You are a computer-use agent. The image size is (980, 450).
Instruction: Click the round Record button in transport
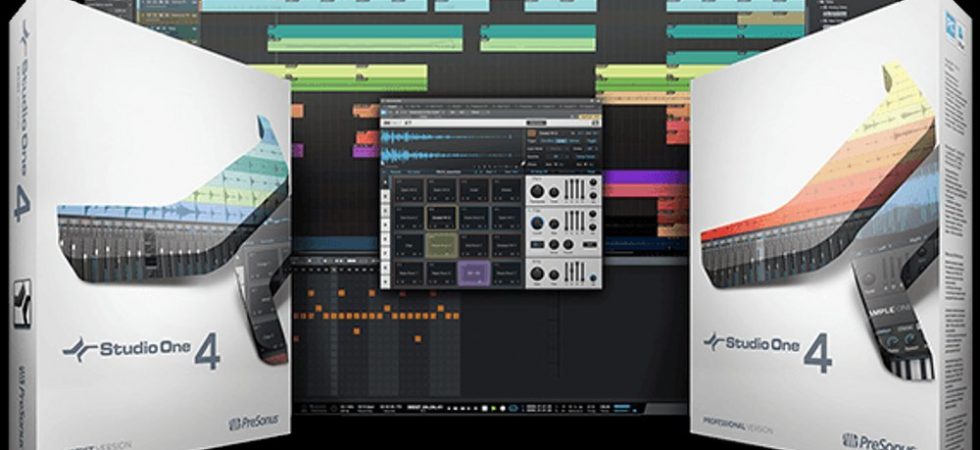502,408
